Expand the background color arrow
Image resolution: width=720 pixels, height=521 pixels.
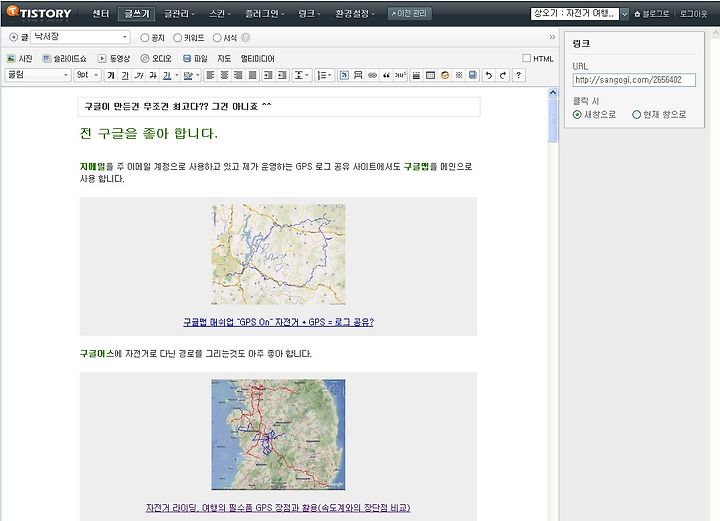click(x=198, y=75)
